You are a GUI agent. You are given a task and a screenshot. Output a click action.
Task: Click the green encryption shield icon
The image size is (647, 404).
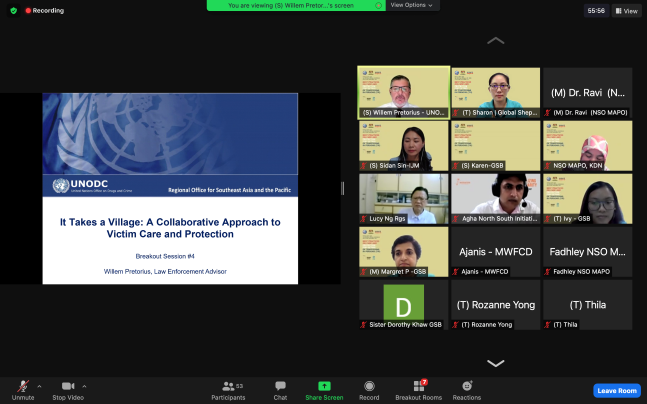tap(14, 10)
